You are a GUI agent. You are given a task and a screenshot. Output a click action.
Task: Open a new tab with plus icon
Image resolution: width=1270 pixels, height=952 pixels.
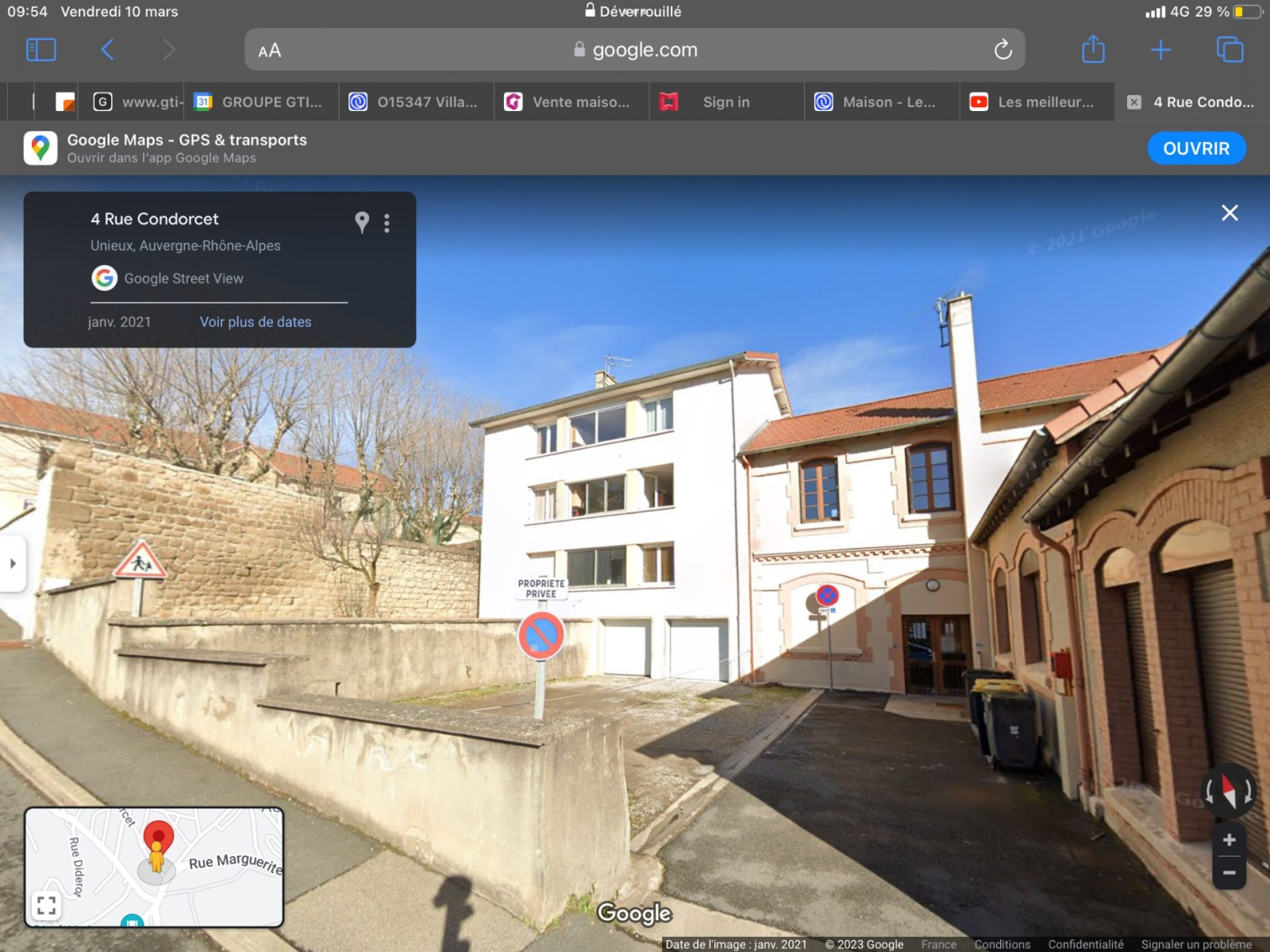(x=1160, y=50)
